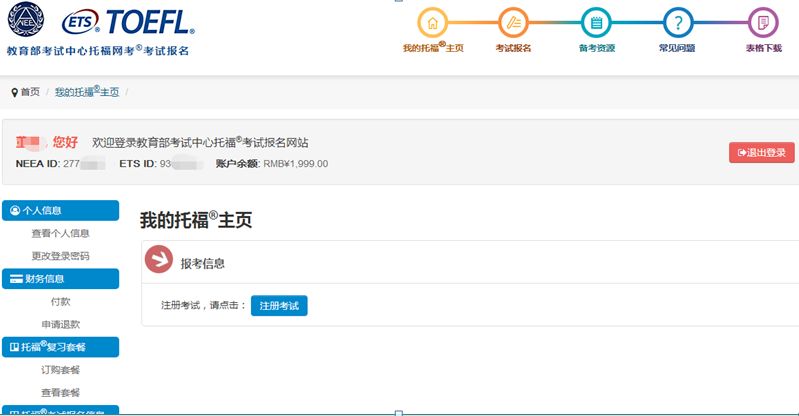Open 查看套餐 in sidebar
Image resolution: width=799 pixels, height=416 pixels.
(60, 393)
